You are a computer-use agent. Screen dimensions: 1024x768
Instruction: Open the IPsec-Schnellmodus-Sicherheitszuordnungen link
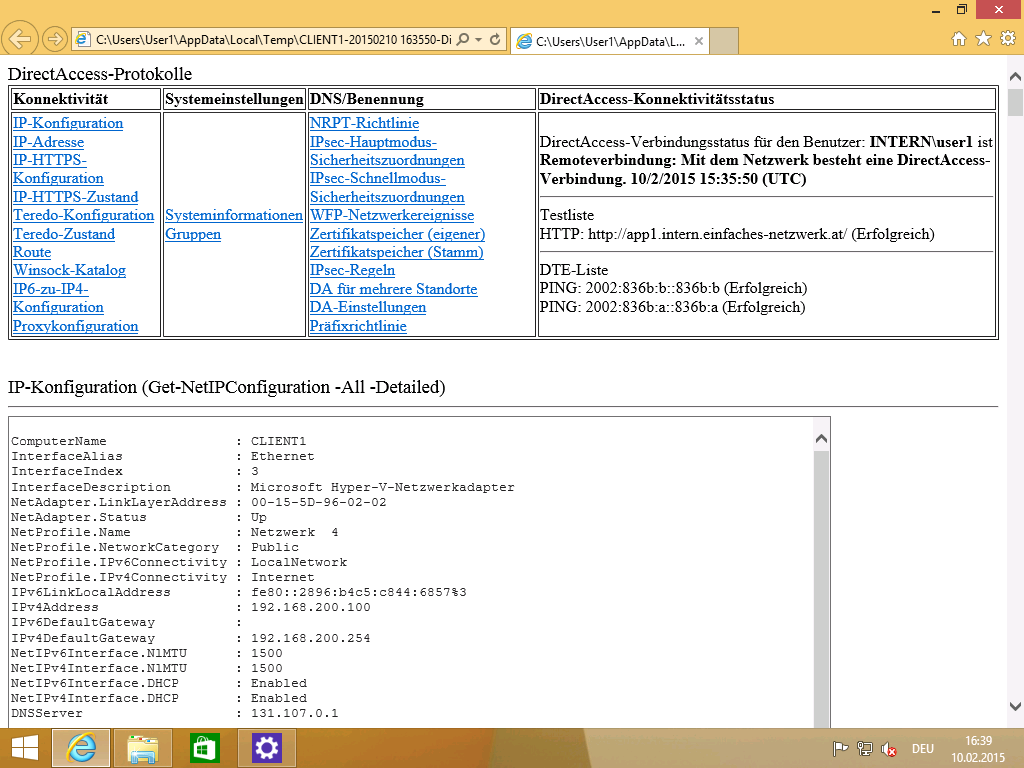coord(387,187)
